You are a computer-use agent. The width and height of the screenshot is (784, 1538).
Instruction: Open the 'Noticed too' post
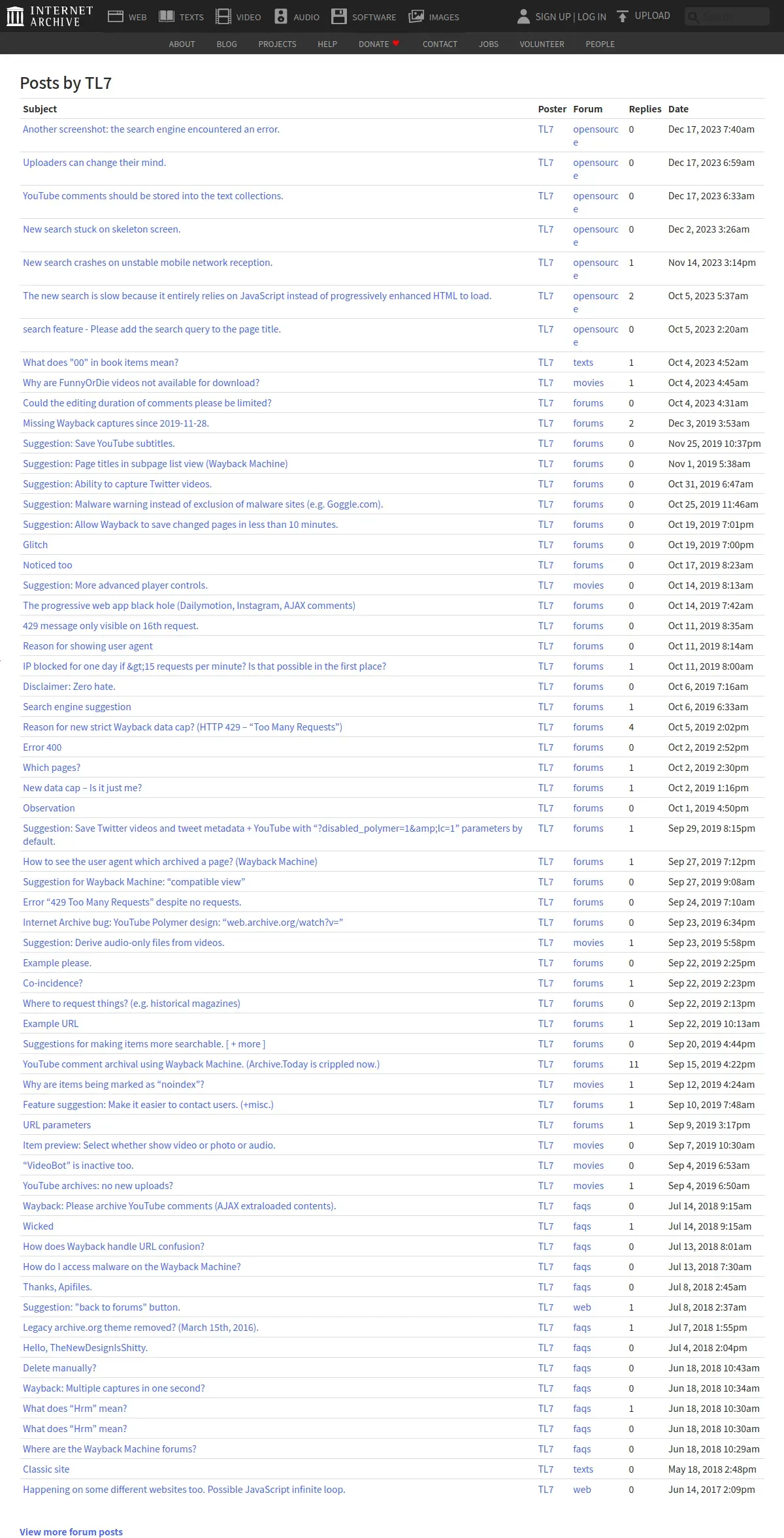coord(48,565)
